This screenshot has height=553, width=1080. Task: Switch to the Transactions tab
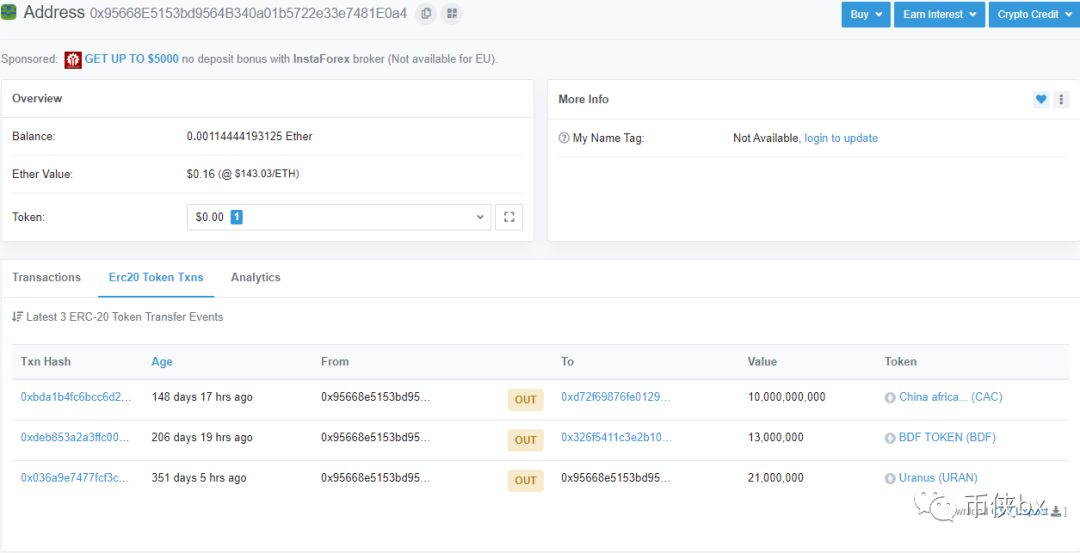(x=46, y=278)
